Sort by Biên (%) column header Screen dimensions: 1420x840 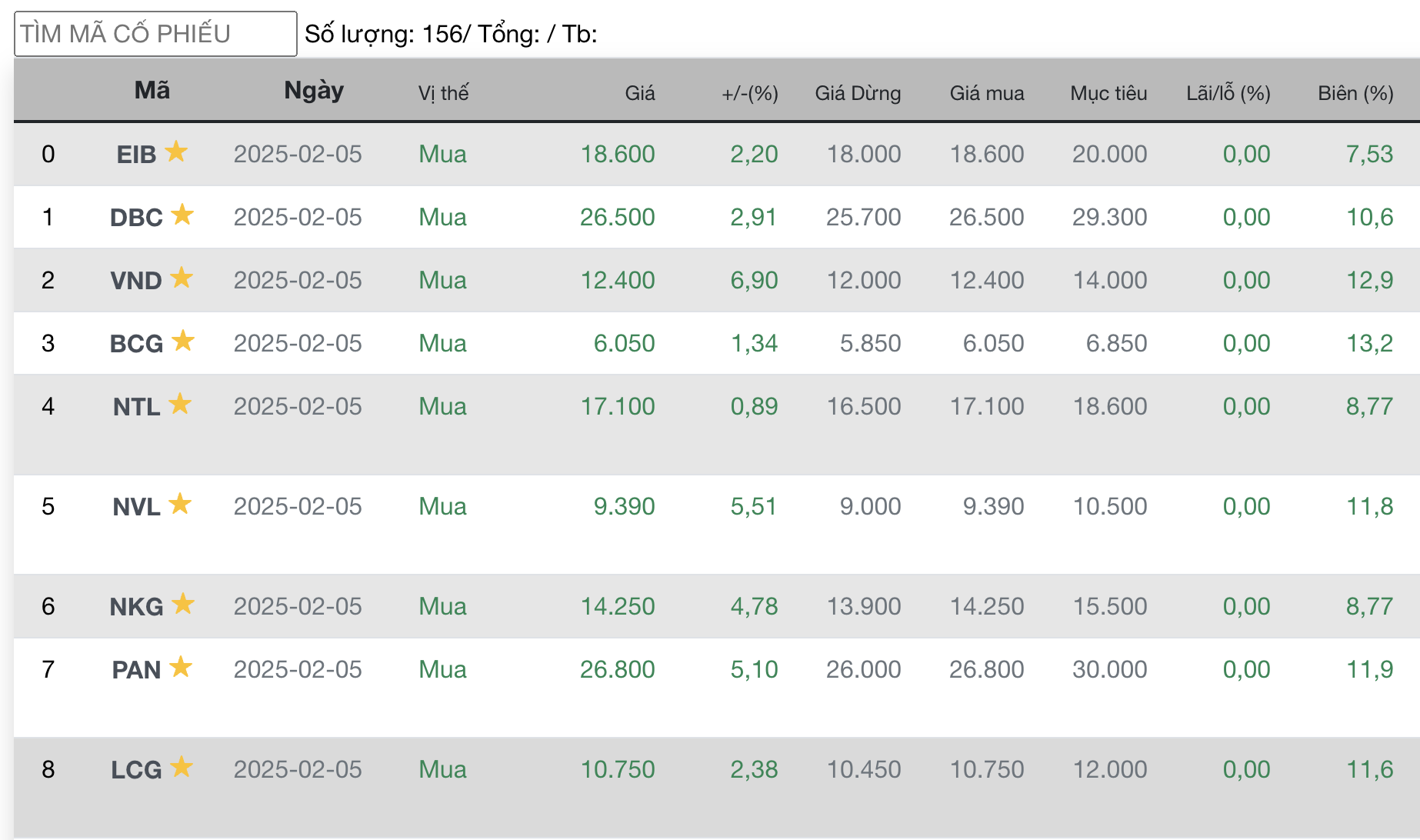(1355, 93)
